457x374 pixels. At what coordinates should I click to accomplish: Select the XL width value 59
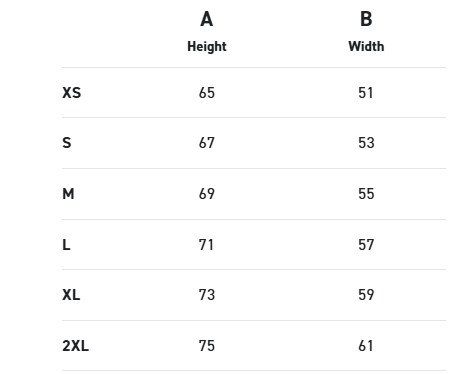pyautogui.click(x=366, y=295)
